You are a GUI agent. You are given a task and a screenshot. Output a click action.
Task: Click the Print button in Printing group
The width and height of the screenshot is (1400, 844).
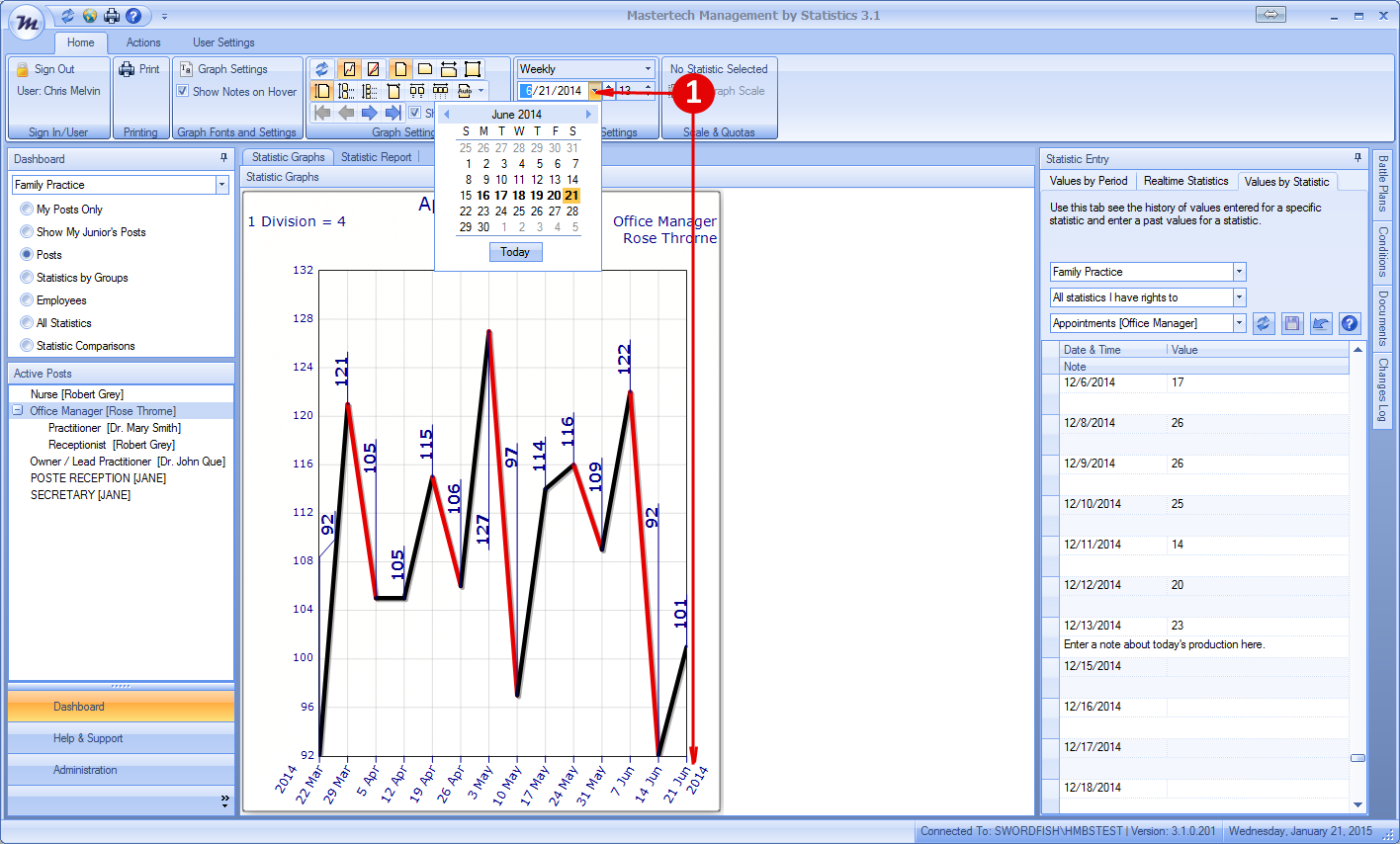(139, 69)
